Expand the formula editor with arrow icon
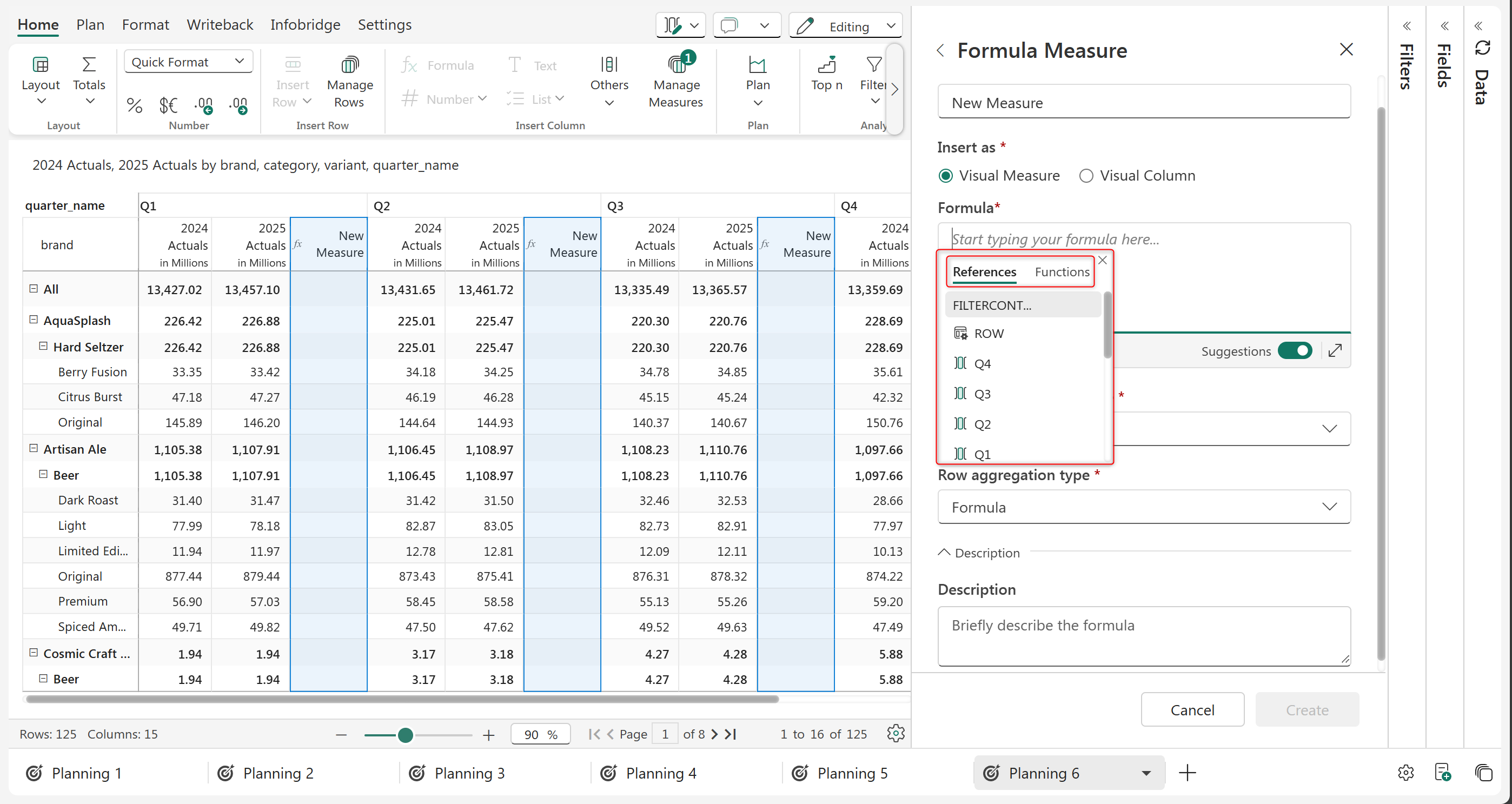Viewport: 1512px width, 804px height. 1335,351
